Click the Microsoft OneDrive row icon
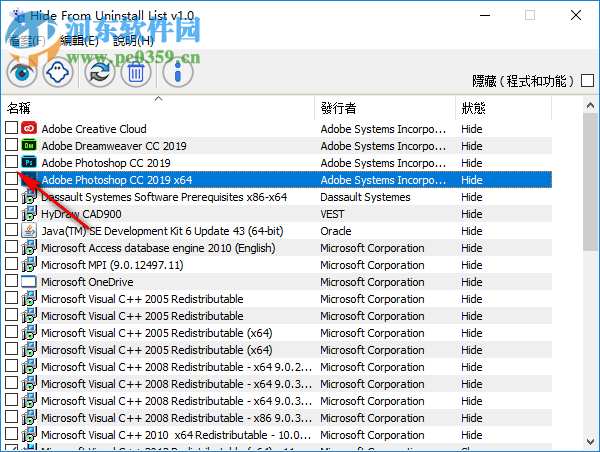Screen dimensions: 600x452 (x=29, y=281)
